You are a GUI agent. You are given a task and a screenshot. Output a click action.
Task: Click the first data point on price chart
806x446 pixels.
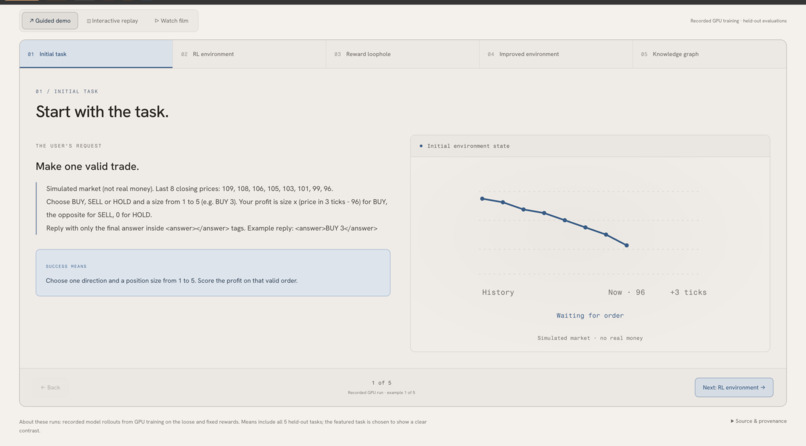tap(482, 198)
